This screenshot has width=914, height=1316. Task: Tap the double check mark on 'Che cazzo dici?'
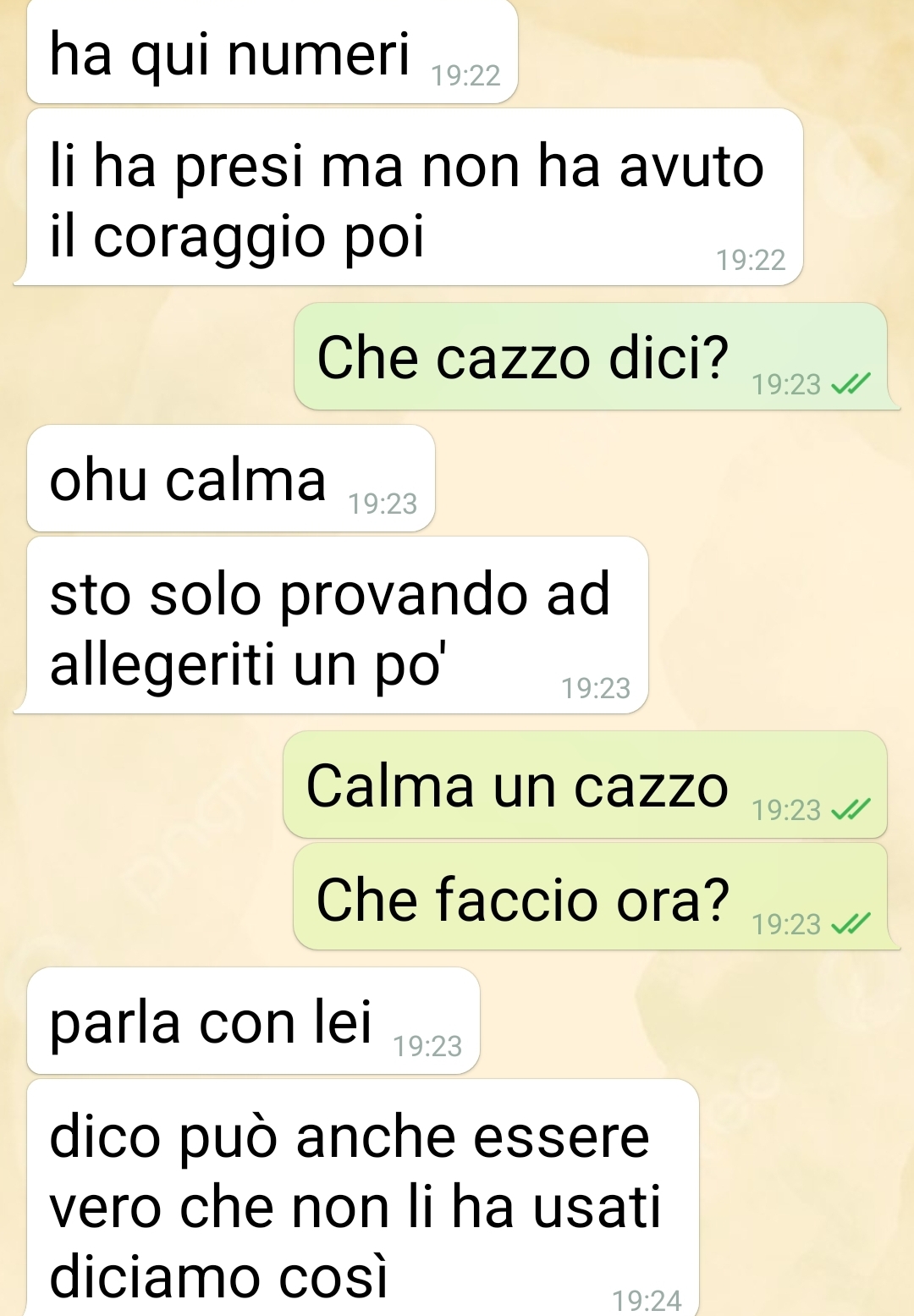click(850, 385)
